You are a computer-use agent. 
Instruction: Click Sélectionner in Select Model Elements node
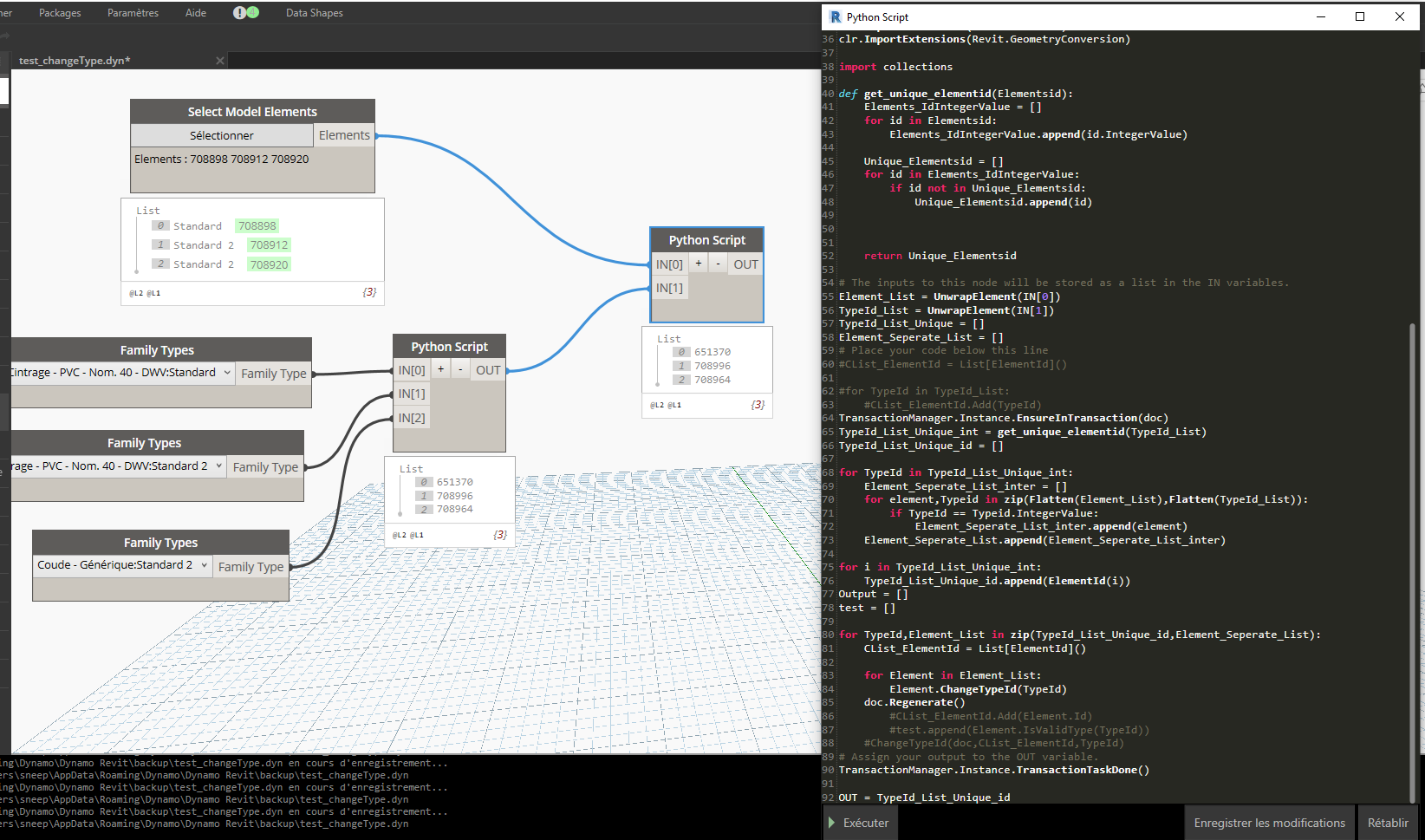click(x=222, y=135)
